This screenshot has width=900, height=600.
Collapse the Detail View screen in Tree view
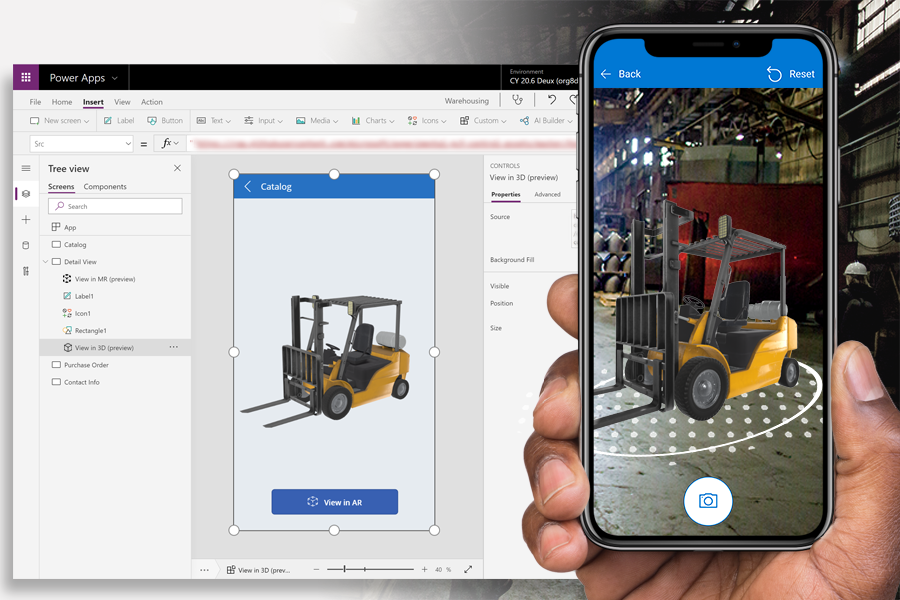[x=47, y=261]
